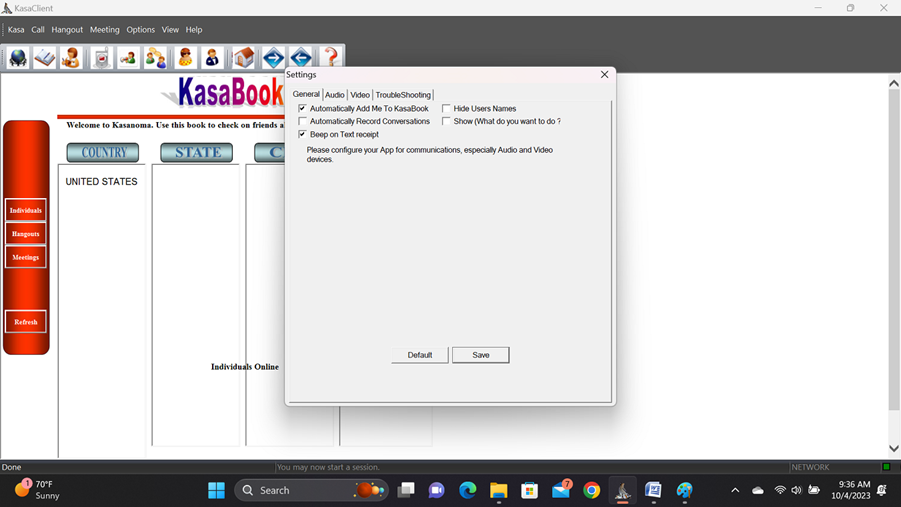Open the Help menu
Image resolution: width=901 pixels, height=507 pixels.
[x=194, y=29]
